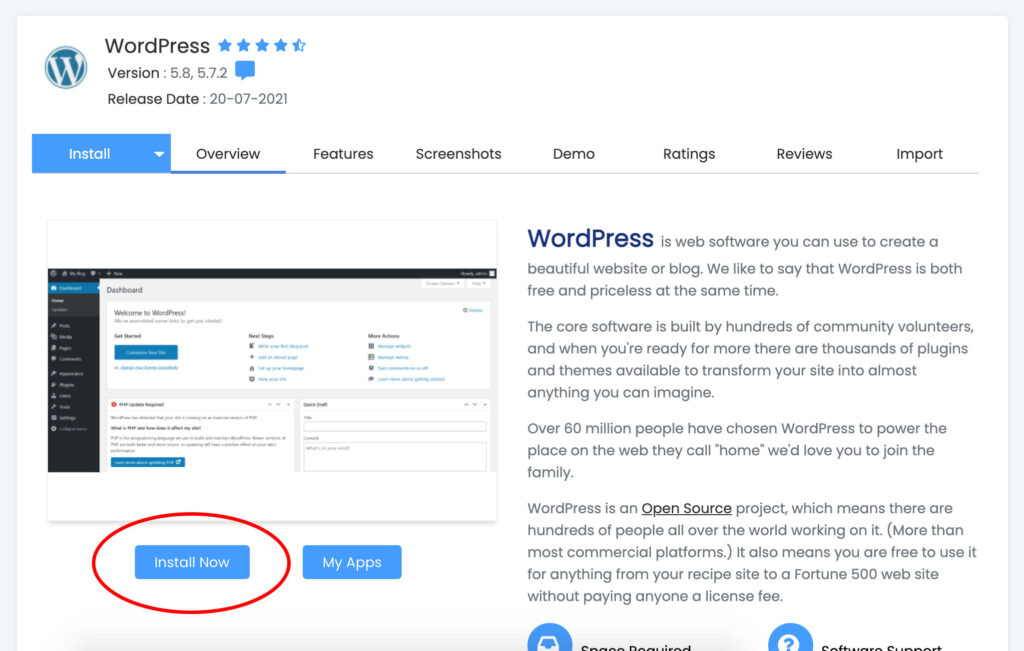Image resolution: width=1024 pixels, height=651 pixels.
Task: Click the My Apps button
Action: 352,562
